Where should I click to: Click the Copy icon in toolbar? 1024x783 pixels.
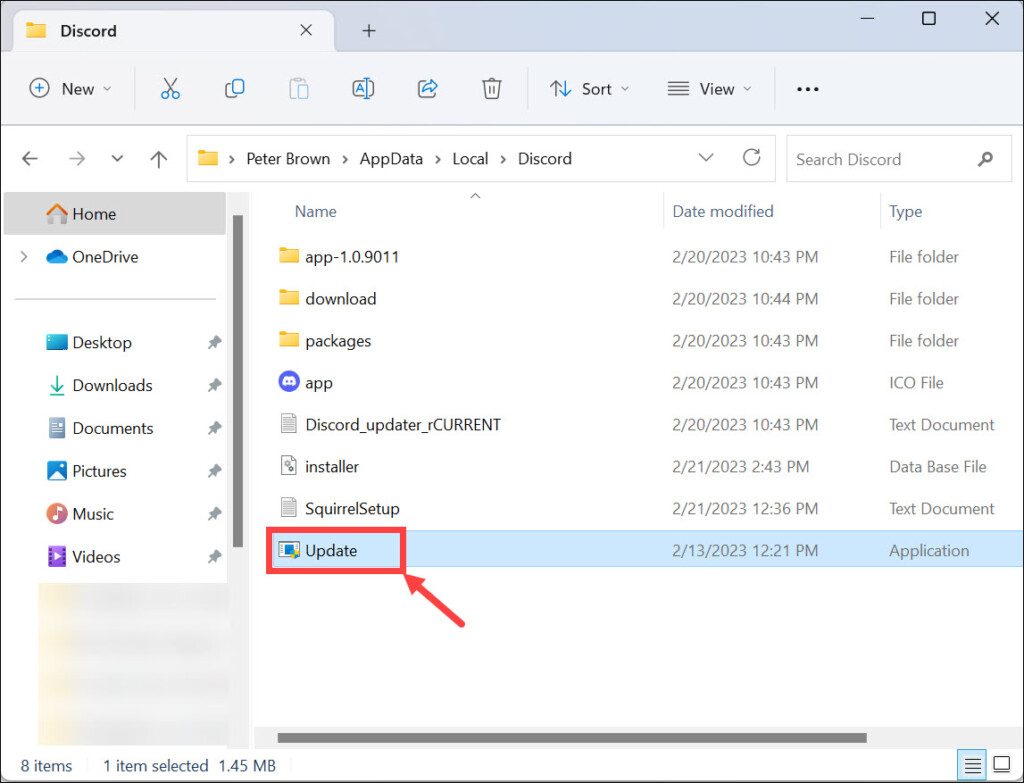coord(235,89)
